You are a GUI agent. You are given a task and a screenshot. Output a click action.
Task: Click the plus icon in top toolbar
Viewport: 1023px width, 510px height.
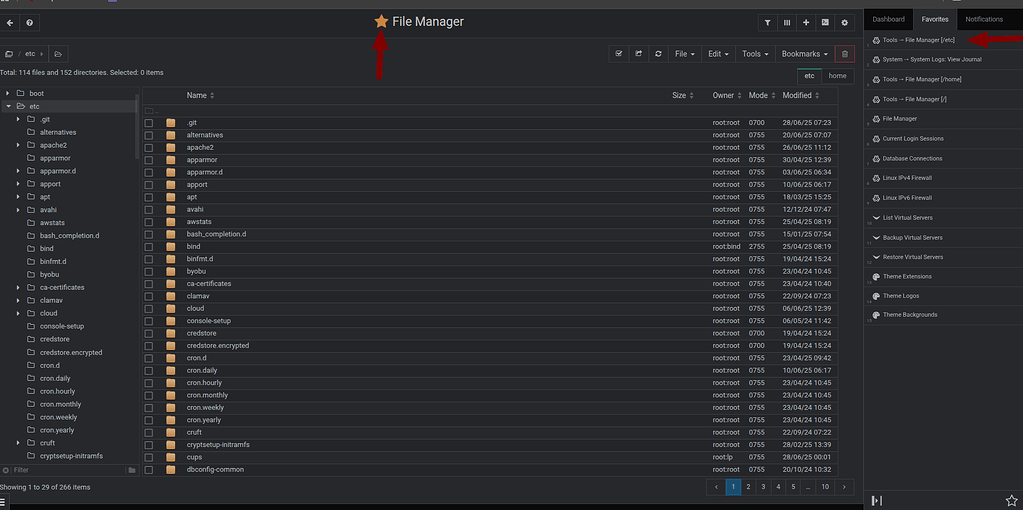(x=806, y=23)
